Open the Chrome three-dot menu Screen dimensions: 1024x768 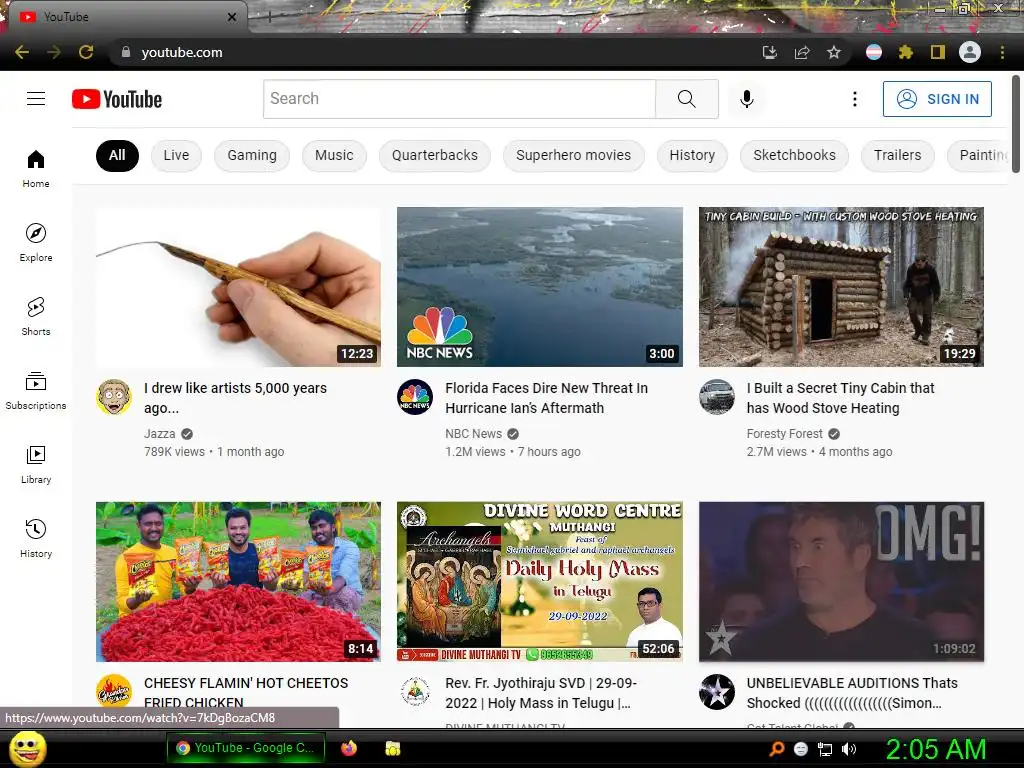tap(1002, 52)
